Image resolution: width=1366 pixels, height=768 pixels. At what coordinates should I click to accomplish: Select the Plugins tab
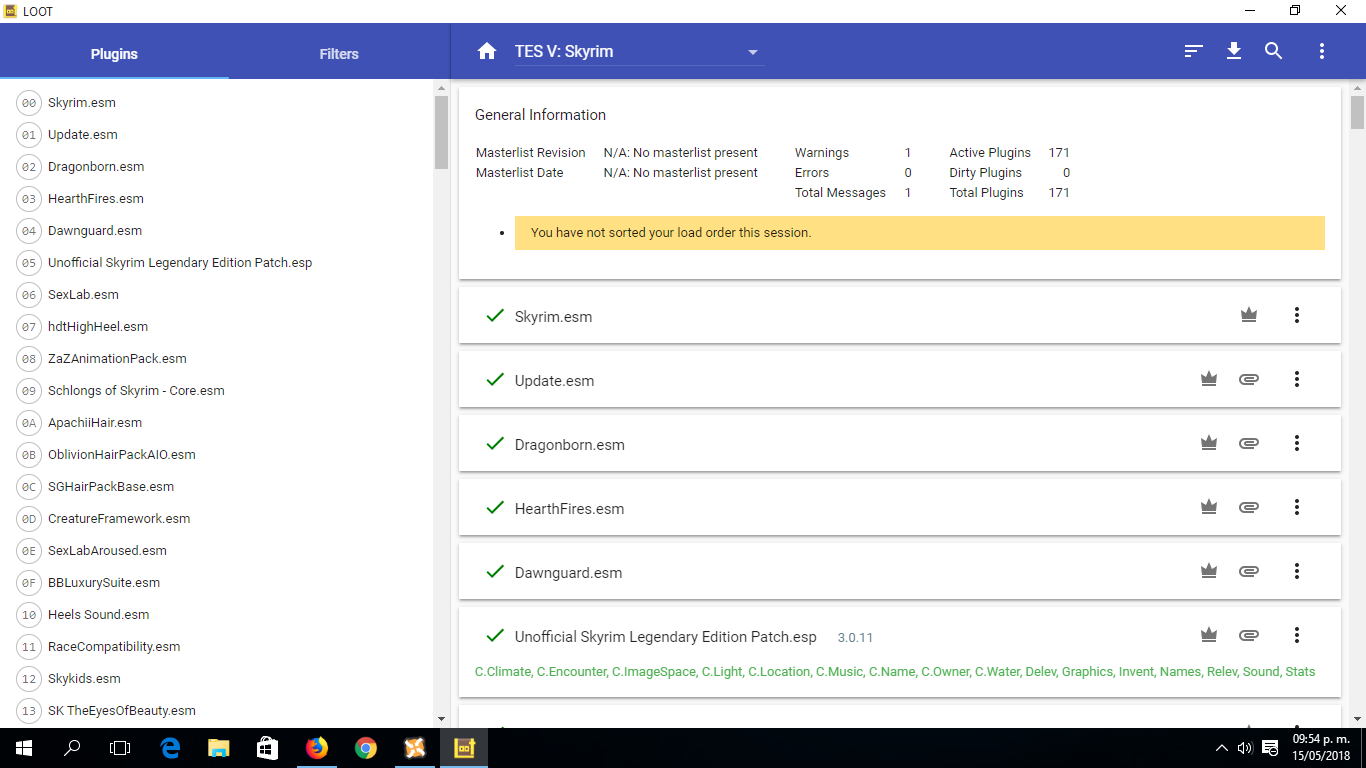point(114,54)
